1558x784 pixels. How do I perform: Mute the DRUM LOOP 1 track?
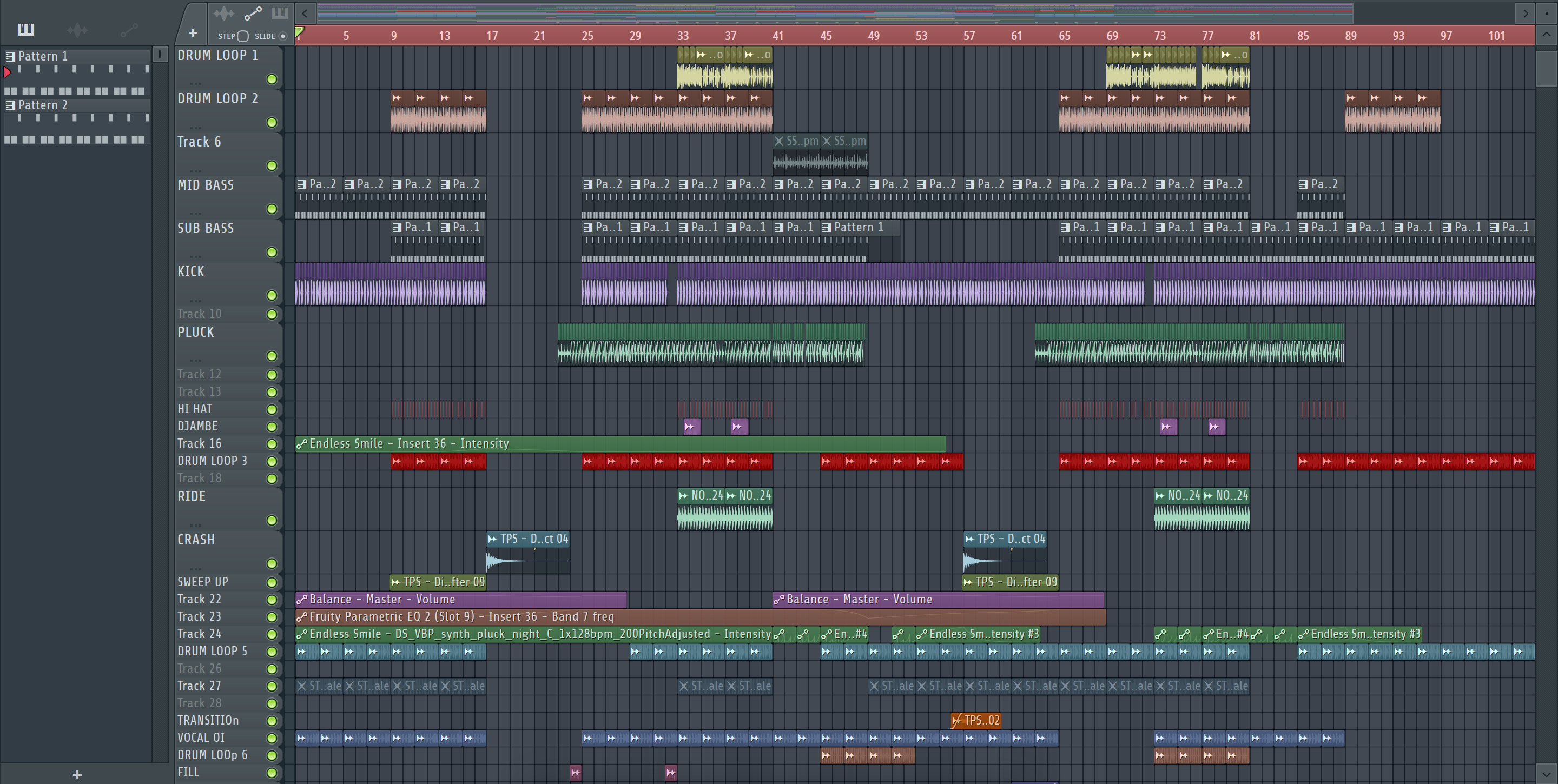(272, 79)
